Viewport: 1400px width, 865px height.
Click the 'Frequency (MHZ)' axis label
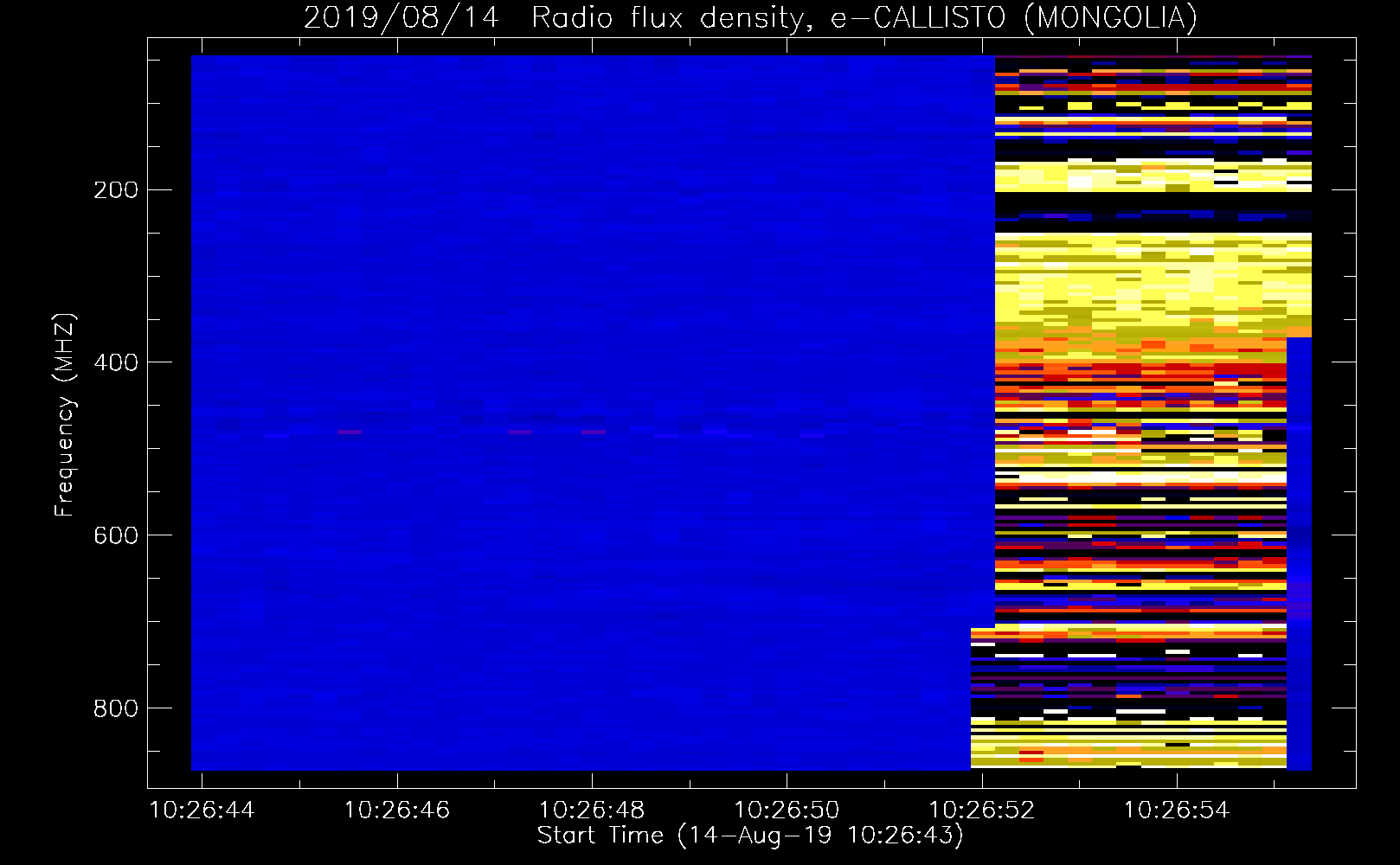coord(65,414)
